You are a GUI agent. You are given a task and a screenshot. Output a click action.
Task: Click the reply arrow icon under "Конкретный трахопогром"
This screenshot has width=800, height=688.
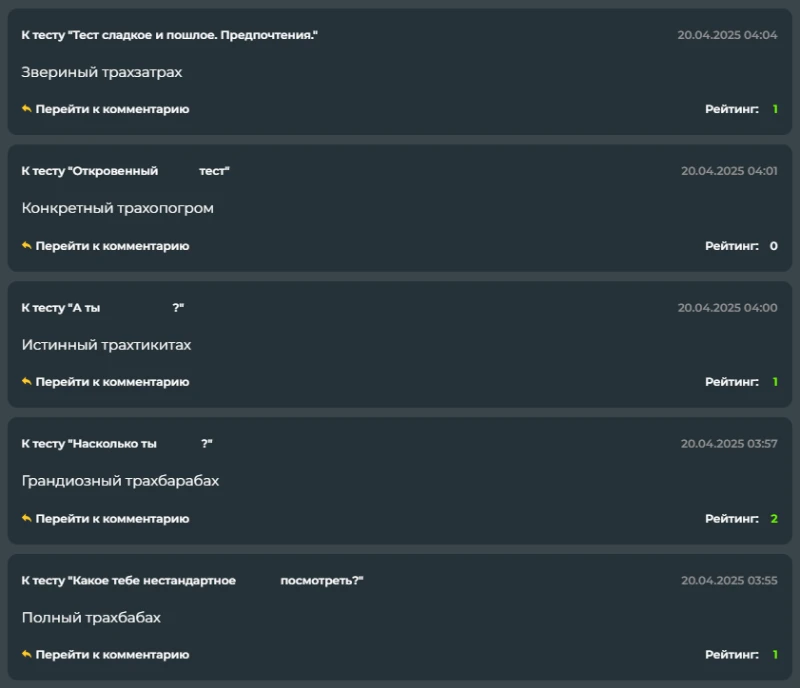[x=27, y=246]
